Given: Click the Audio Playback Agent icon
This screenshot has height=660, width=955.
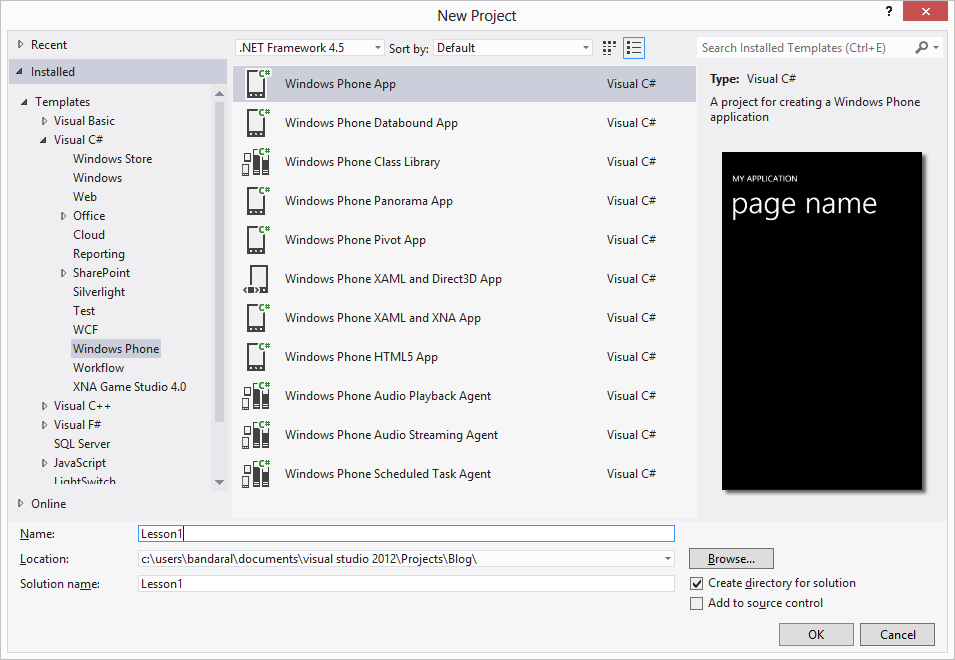Looking at the screenshot, I should (256, 396).
